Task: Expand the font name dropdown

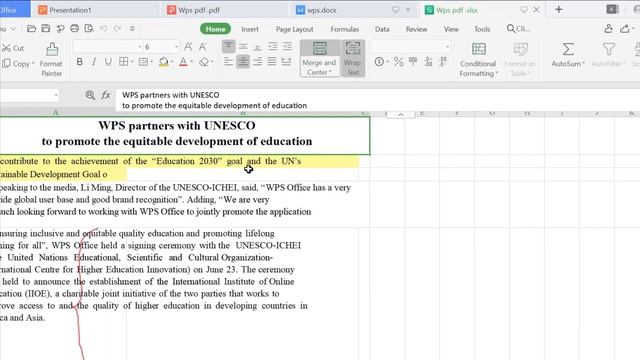Action: tap(140, 47)
